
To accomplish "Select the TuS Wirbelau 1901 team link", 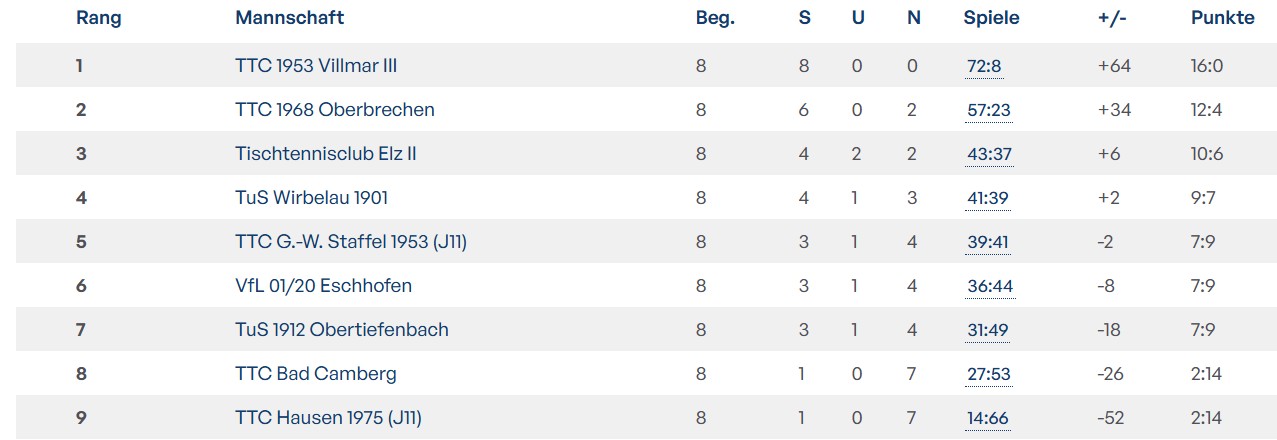I will 311,198.
